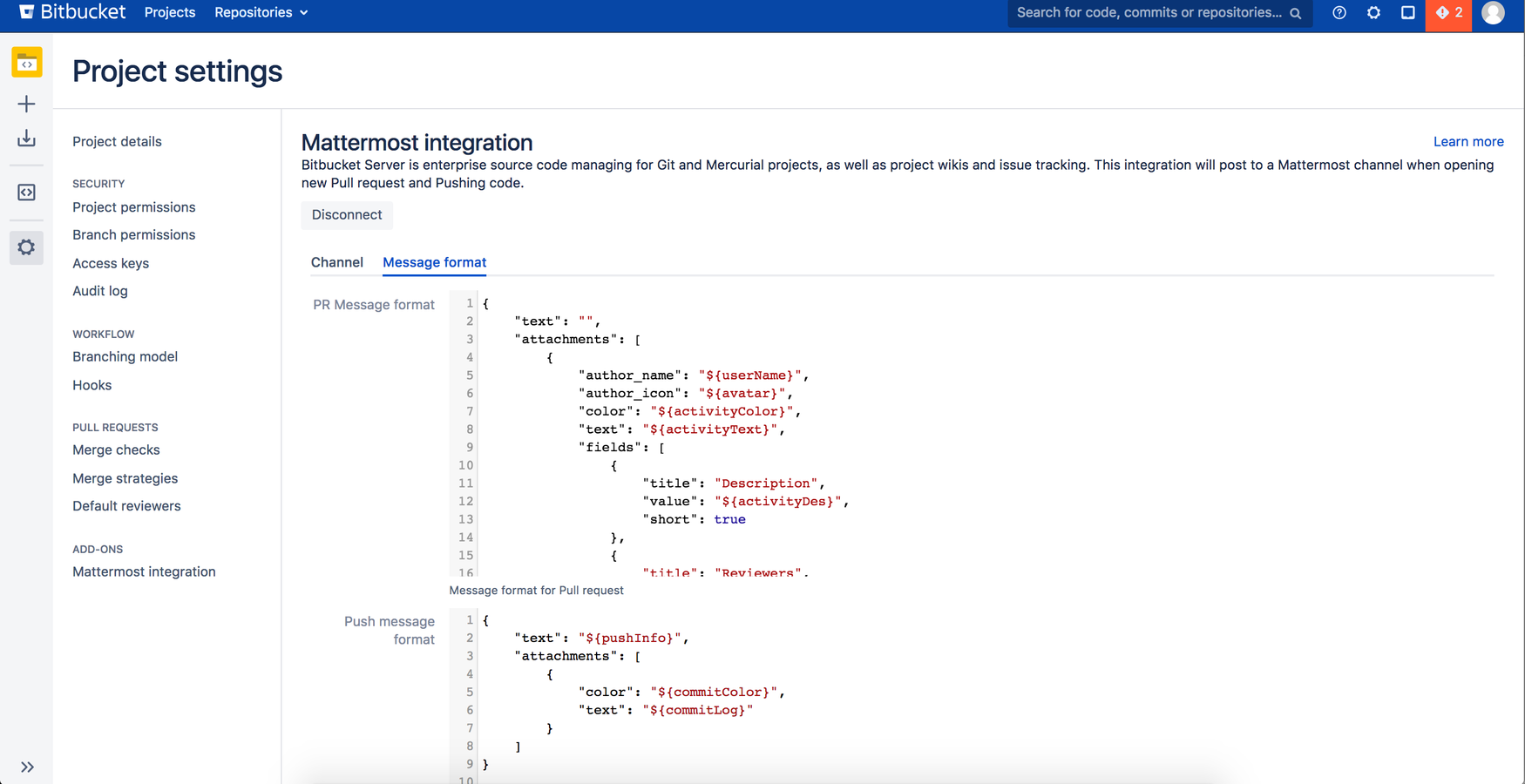Image resolution: width=1525 pixels, height=784 pixels.
Task: Click the plus create icon in sidebar
Action: (x=27, y=105)
